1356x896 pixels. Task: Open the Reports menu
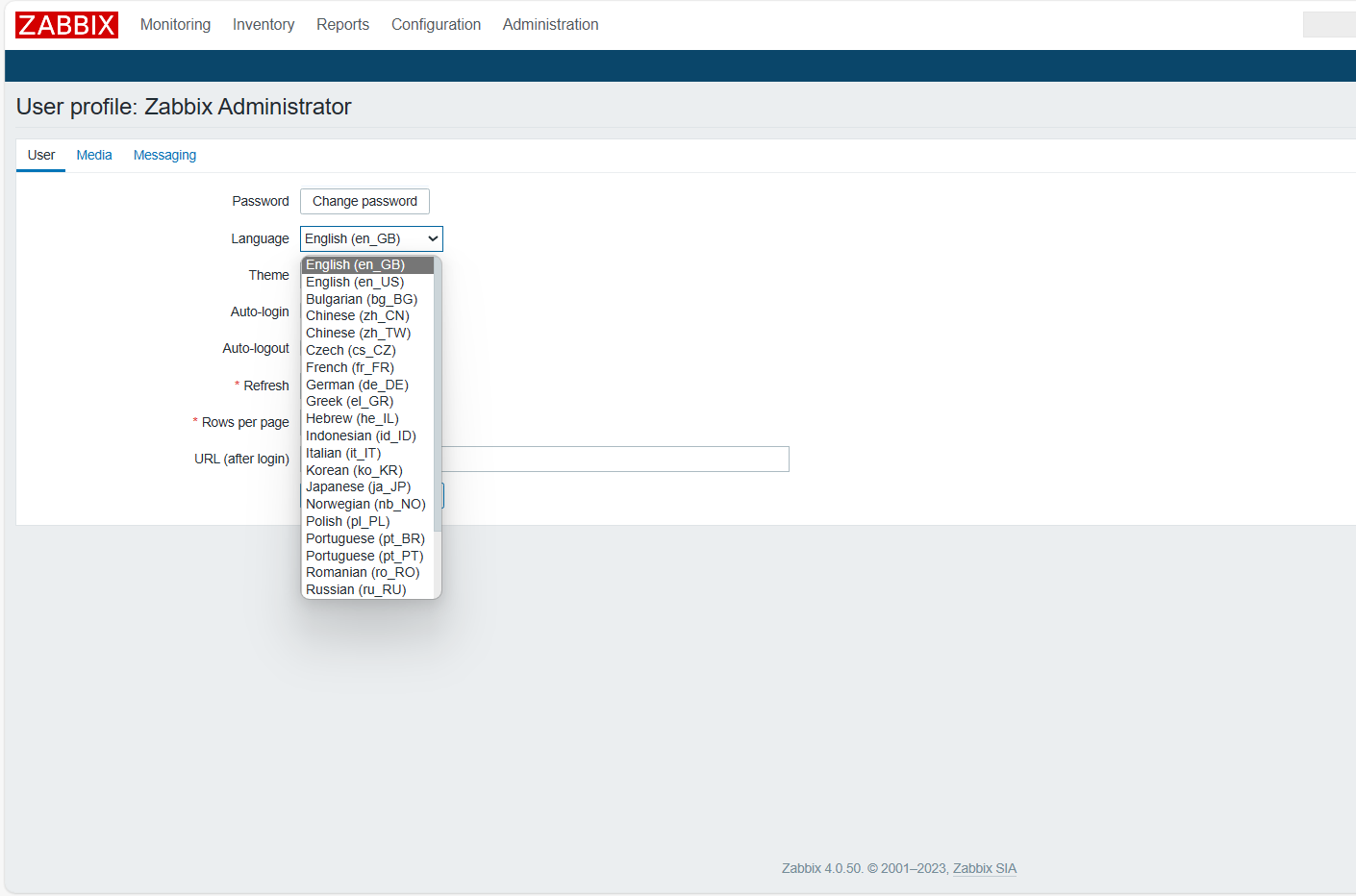[x=342, y=25]
